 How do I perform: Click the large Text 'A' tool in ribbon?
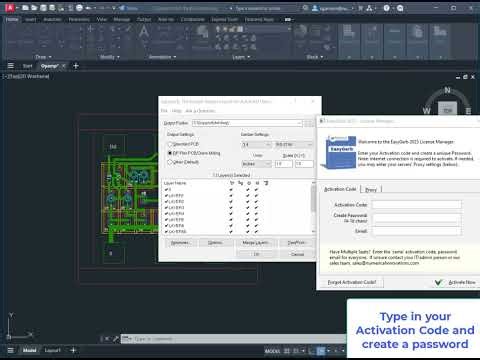144,32
